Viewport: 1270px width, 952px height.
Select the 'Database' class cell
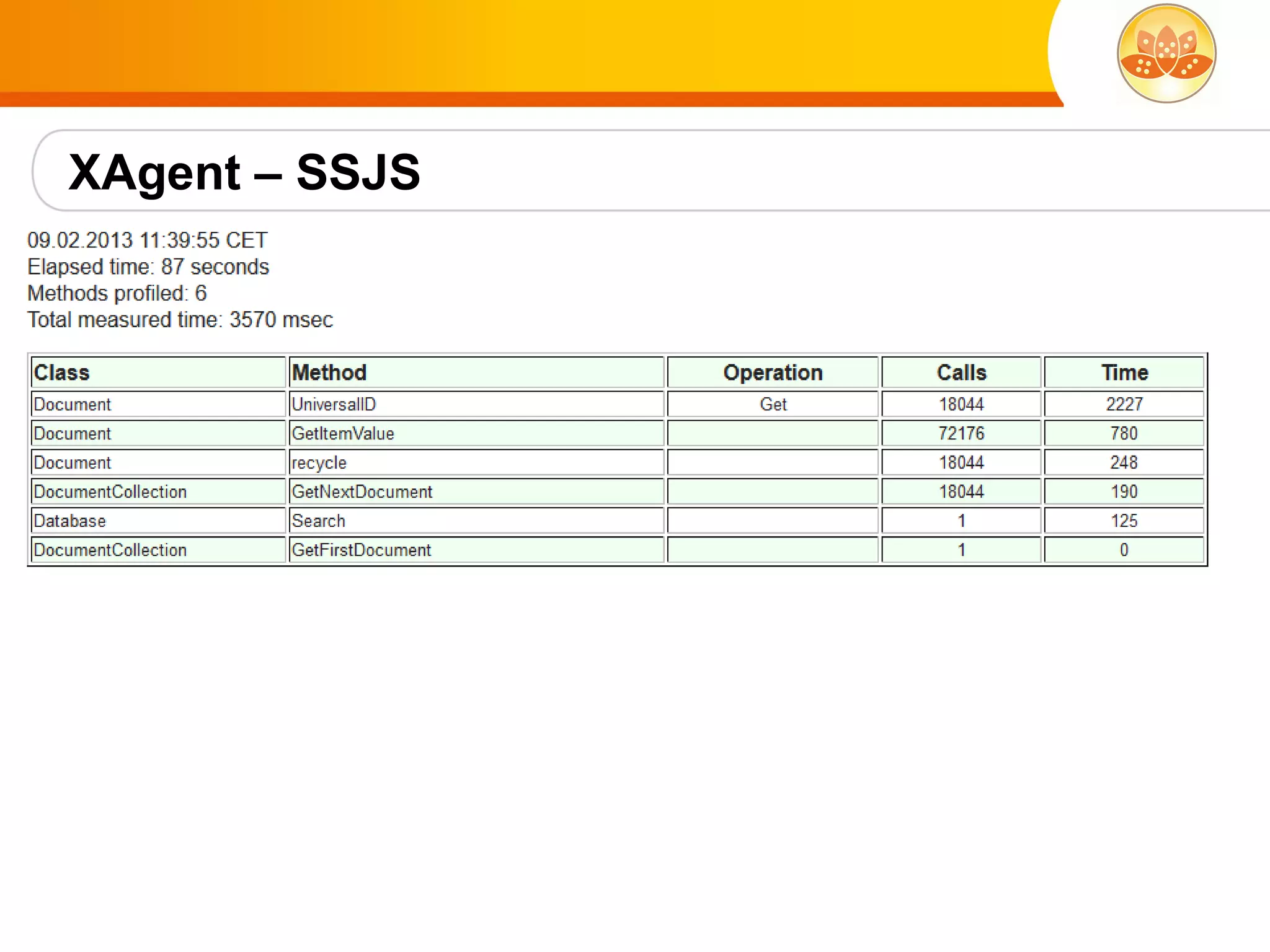(158, 521)
